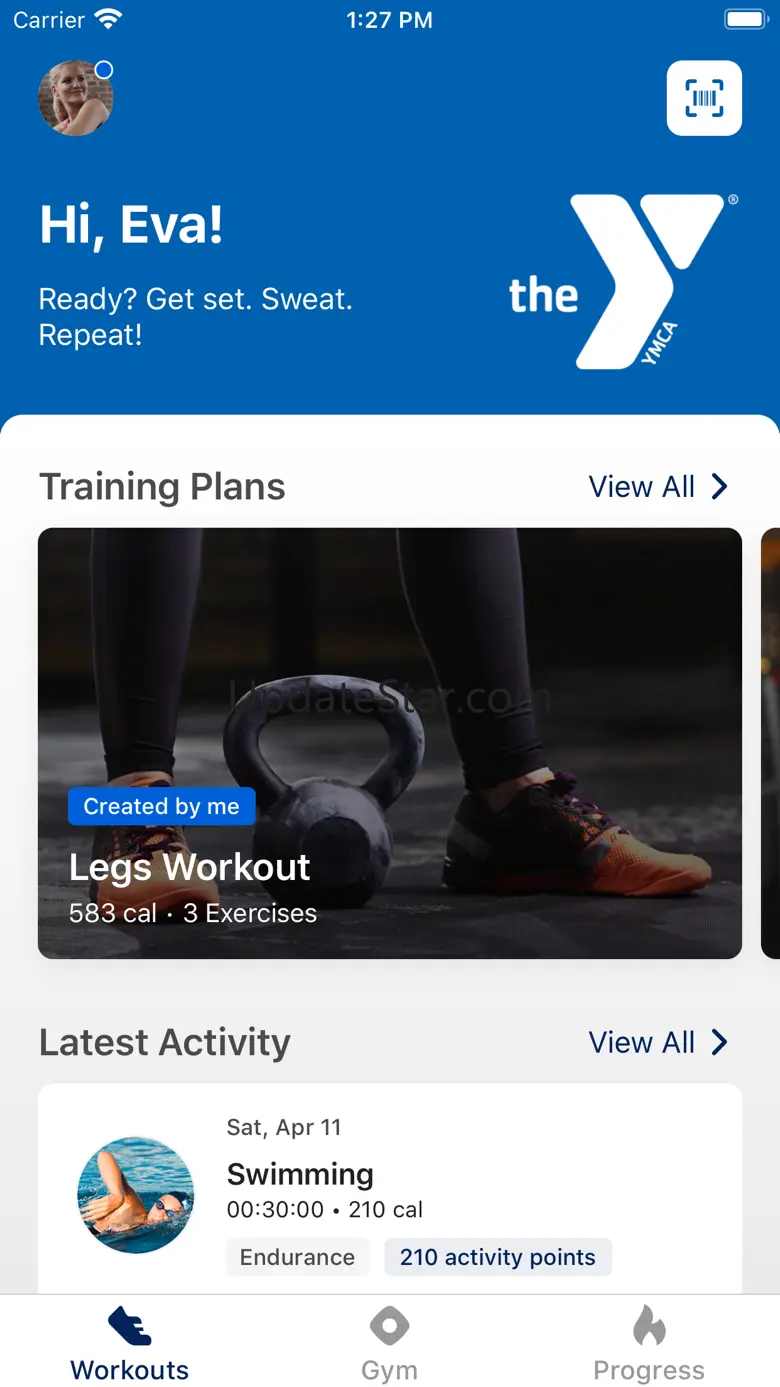780x1387 pixels.
Task: Tap the Wi-Fi icon in status bar
Action: (107, 19)
